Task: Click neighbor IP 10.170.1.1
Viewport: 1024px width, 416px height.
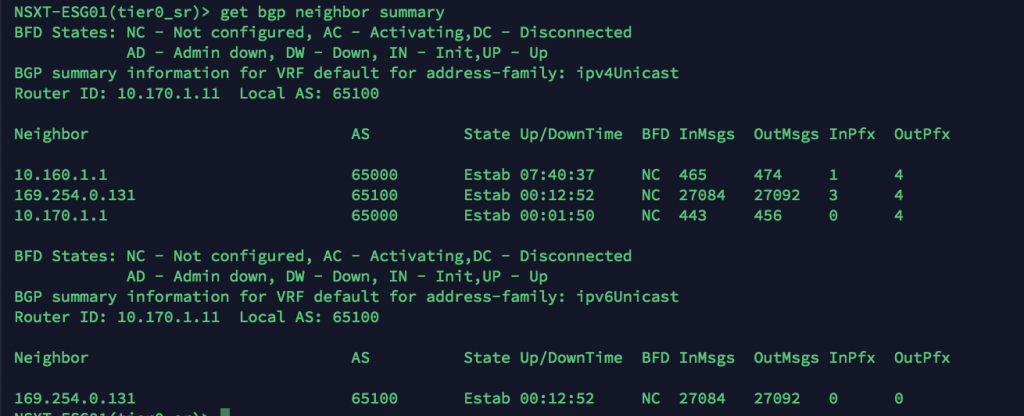Action: pos(61,216)
